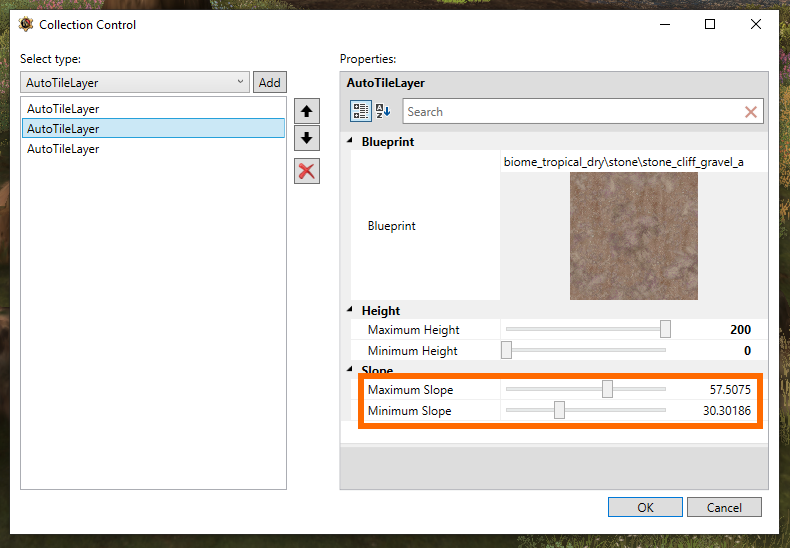The height and width of the screenshot is (548, 790).
Task: Click the Maximum Slope slider handle
Action: [607, 389]
